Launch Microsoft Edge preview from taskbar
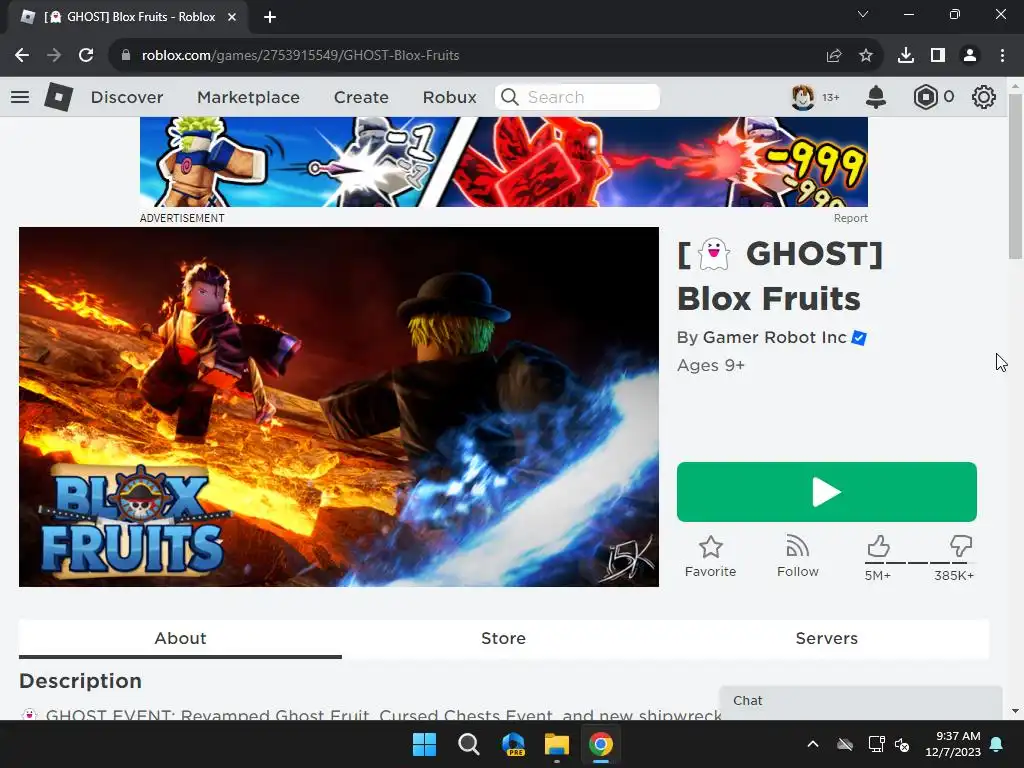This screenshot has height=768, width=1024. [513, 744]
